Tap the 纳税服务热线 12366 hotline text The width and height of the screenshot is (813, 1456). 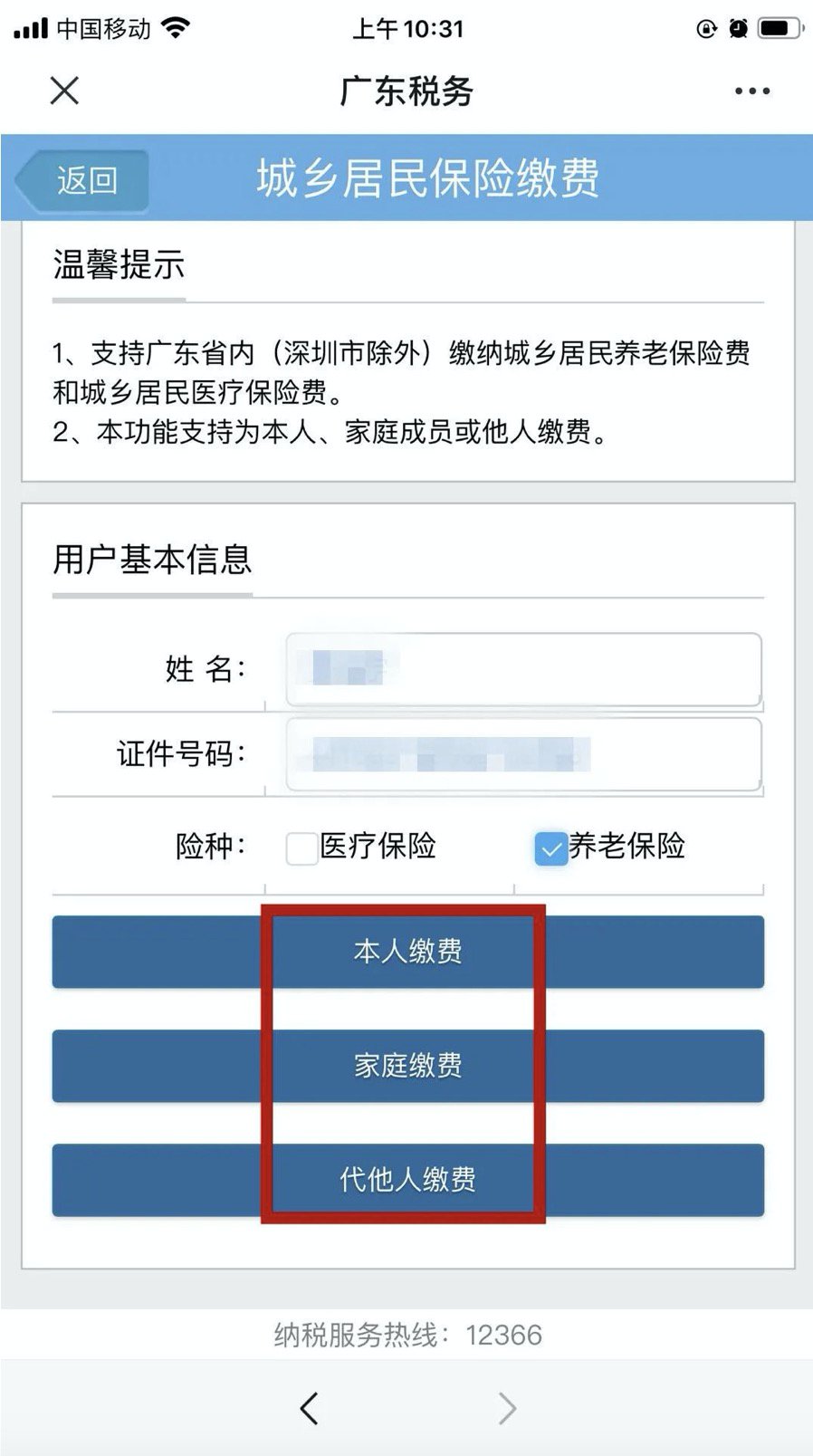click(407, 1335)
